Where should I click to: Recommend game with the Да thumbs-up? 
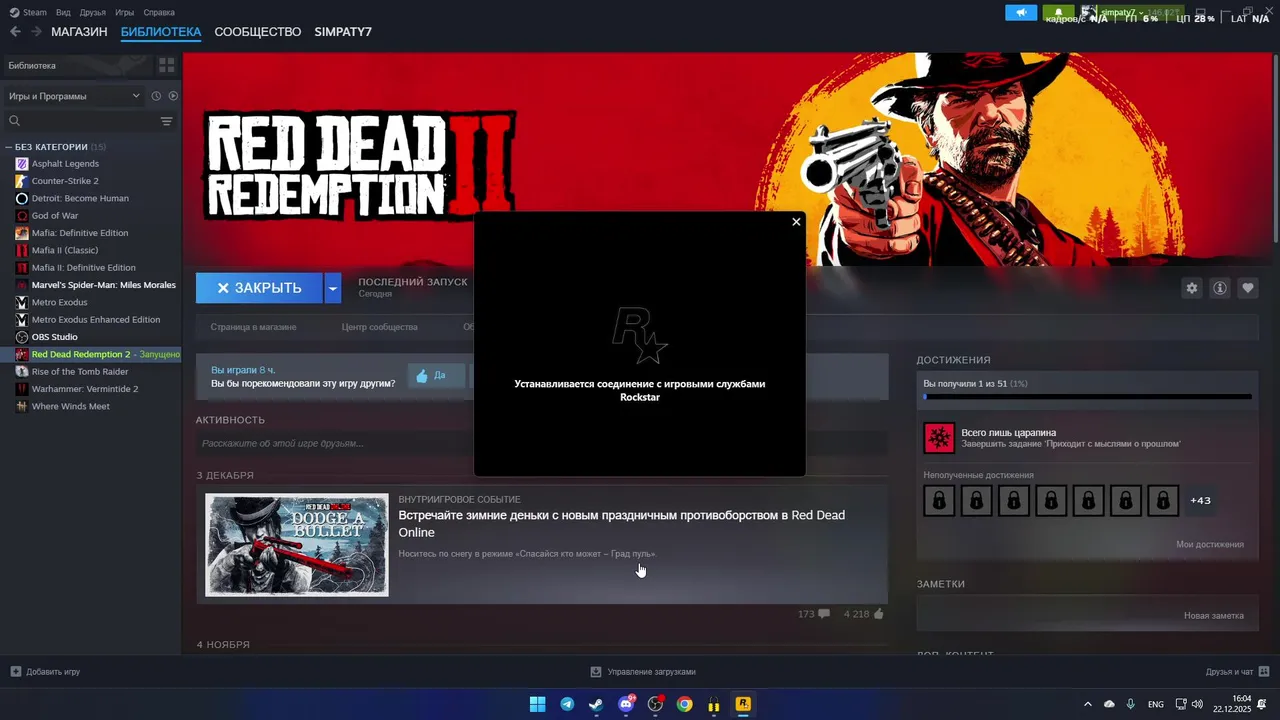(x=436, y=376)
